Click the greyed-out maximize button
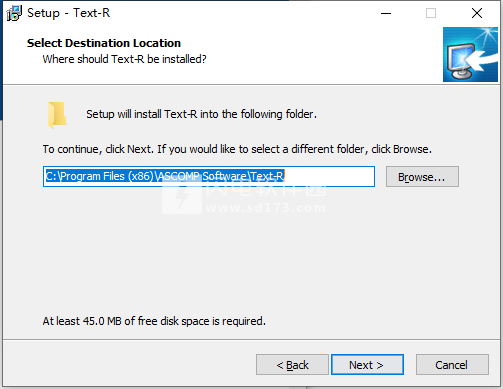 point(431,13)
